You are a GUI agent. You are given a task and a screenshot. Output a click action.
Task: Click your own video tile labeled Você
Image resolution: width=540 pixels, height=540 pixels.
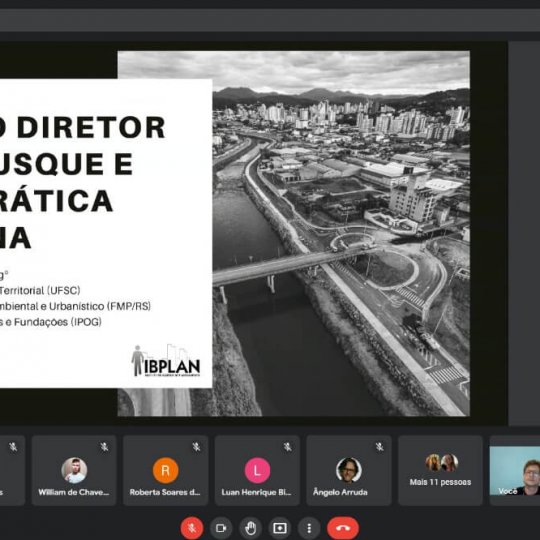tap(515, 470)
